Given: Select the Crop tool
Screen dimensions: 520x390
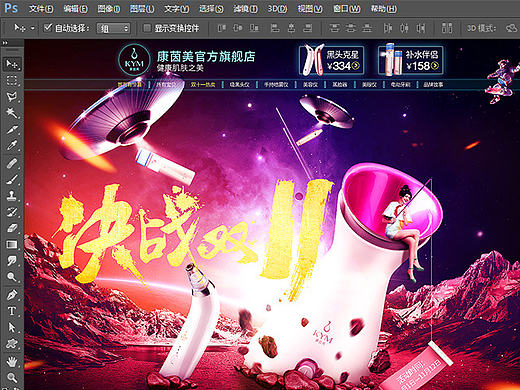Looking at the screenshot, I should 12,129.
